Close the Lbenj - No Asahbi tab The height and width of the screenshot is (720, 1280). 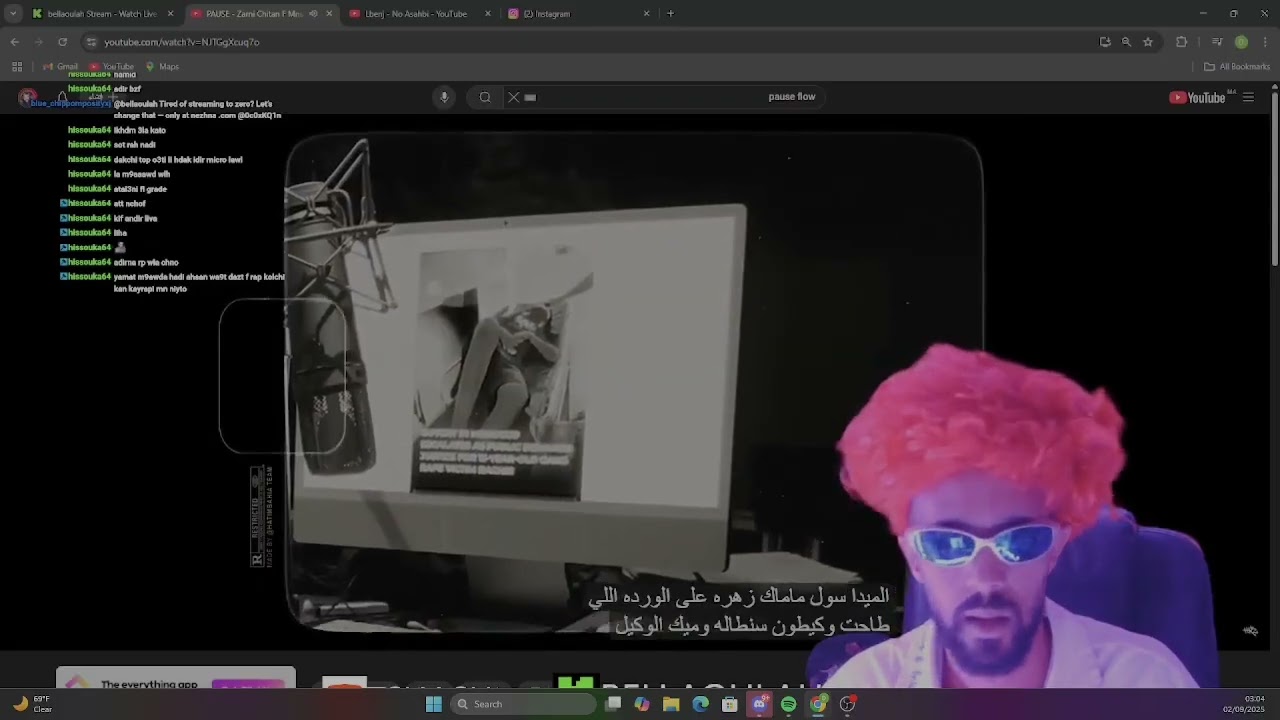[x=488, y=14]
